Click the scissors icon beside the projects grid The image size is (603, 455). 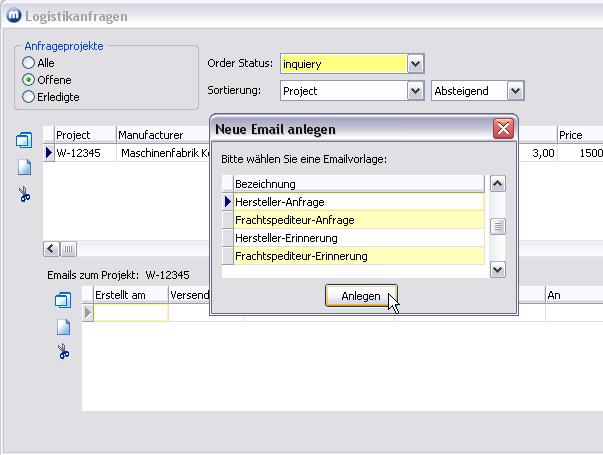(25, 195)
